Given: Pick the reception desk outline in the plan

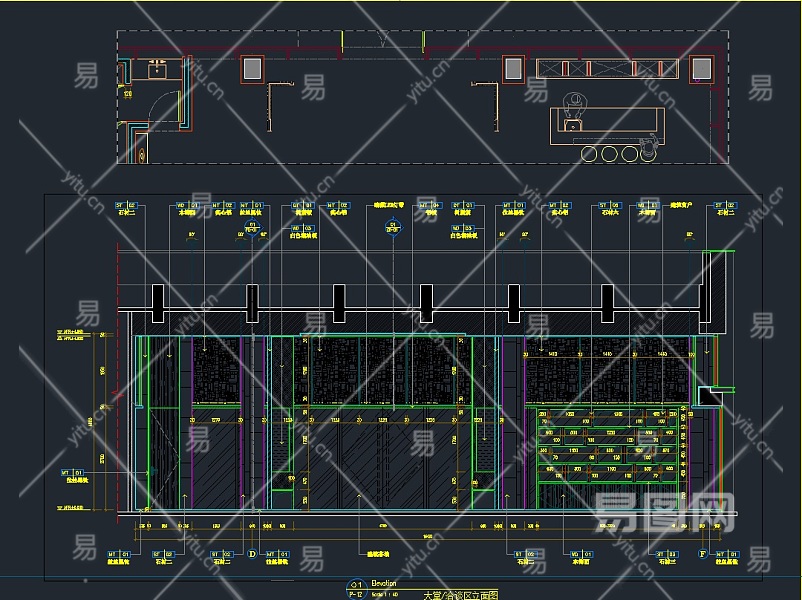Looking at the screenshot, I should pyautogui.click(x=608, y=126).
